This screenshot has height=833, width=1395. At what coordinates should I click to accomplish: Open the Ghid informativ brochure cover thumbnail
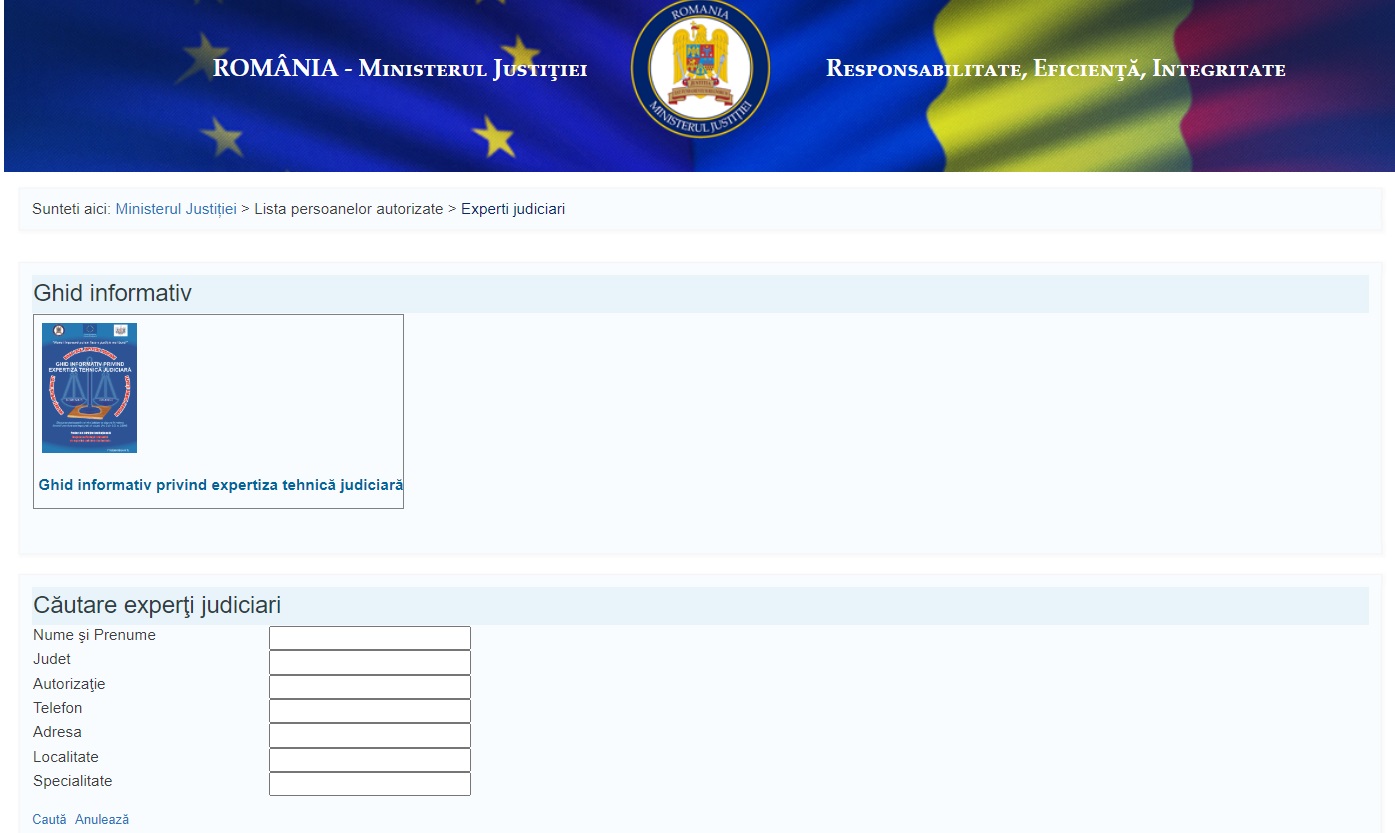click(89, 388)
